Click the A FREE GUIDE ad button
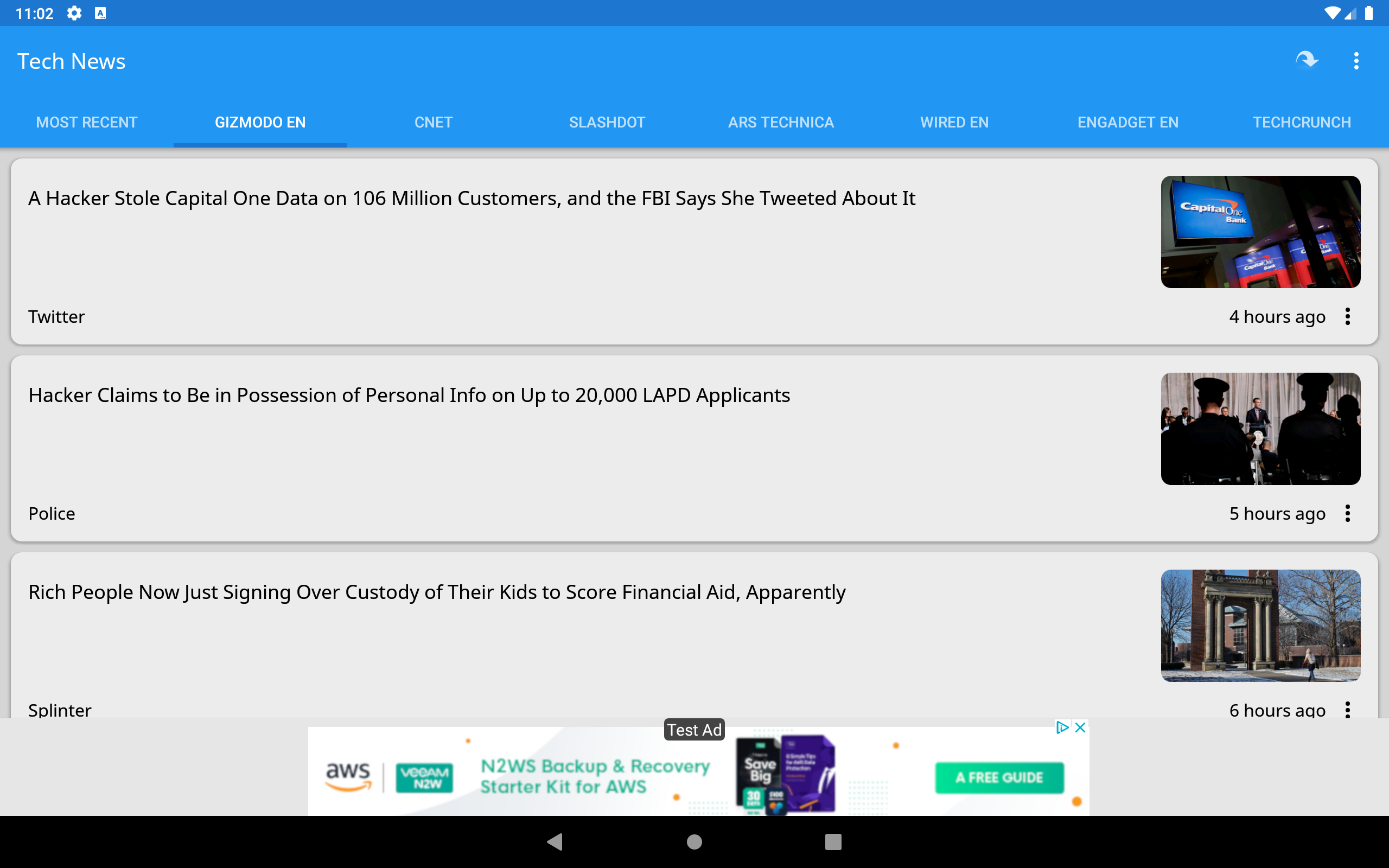The width and height of the screenshot is (1389, 868). click(x=999, y=778)
